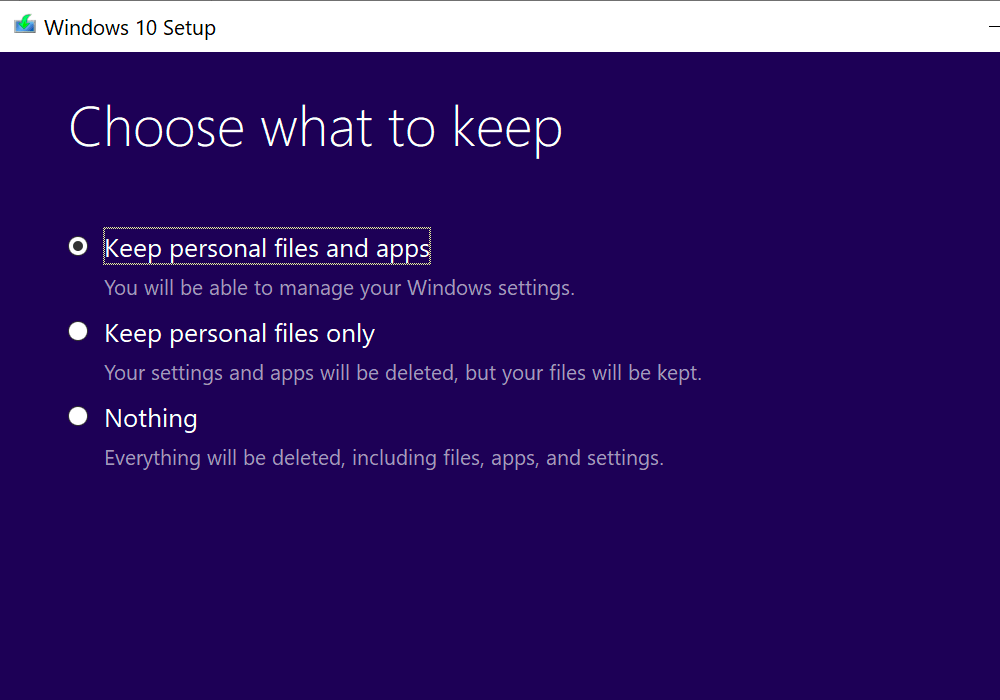
Task: Pick the "Nothing" radio button
Action: (x=78, y=416)
